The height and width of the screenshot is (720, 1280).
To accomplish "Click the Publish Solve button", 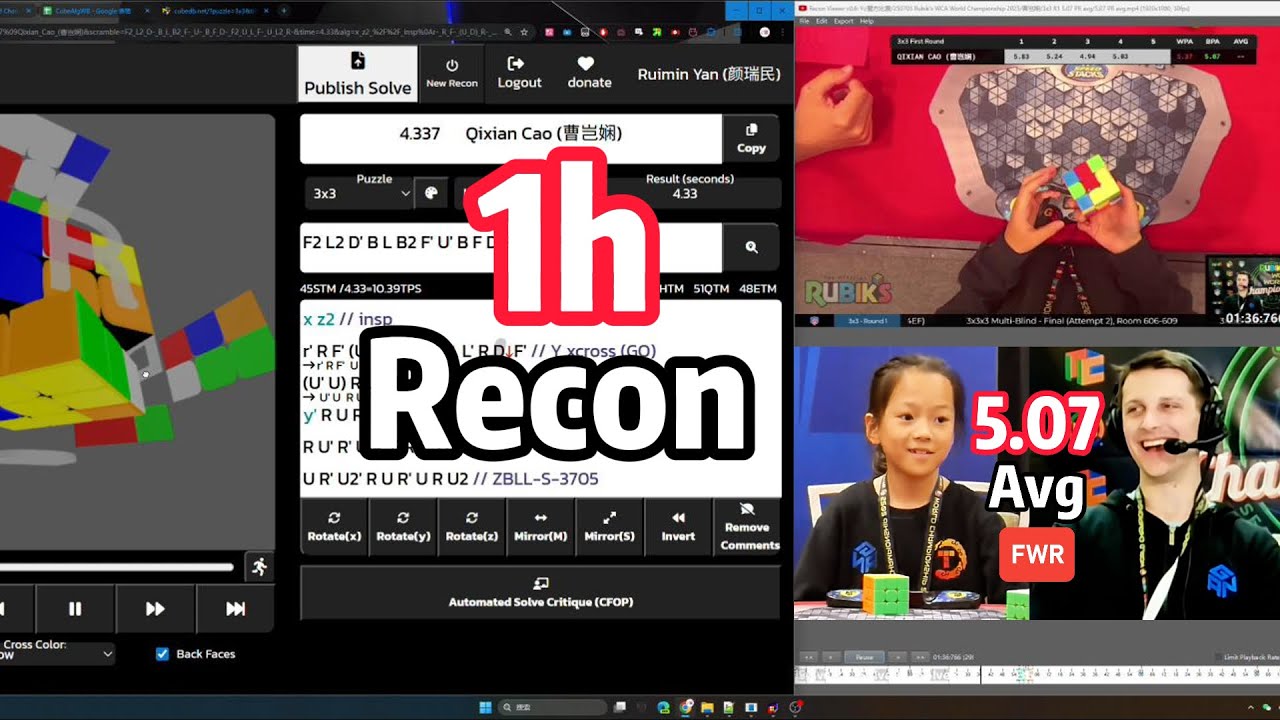I will tap(357, 73).
